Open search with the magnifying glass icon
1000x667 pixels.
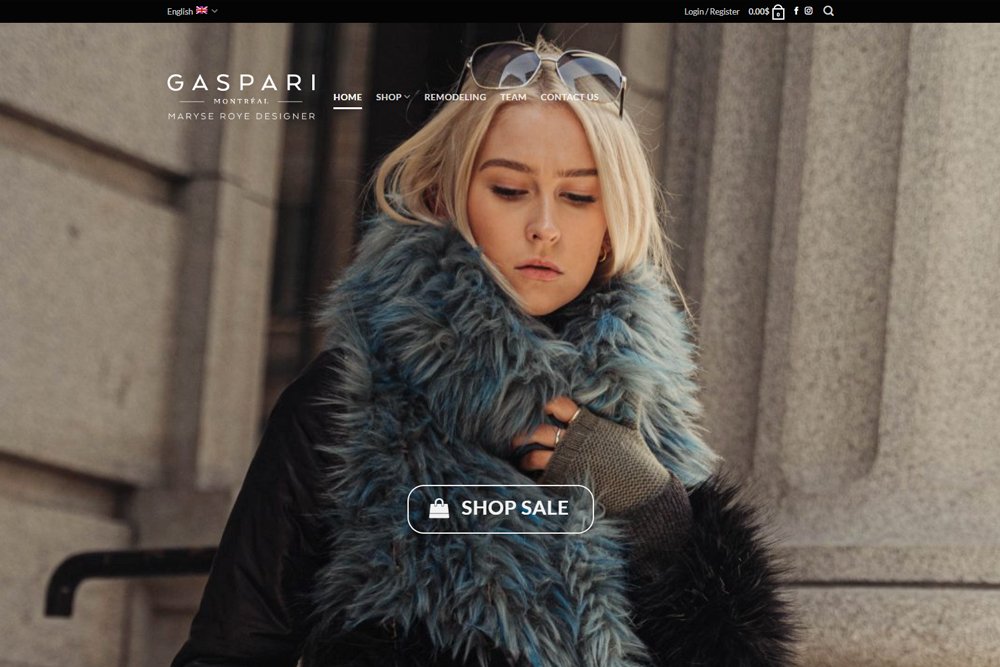[828, 11]
